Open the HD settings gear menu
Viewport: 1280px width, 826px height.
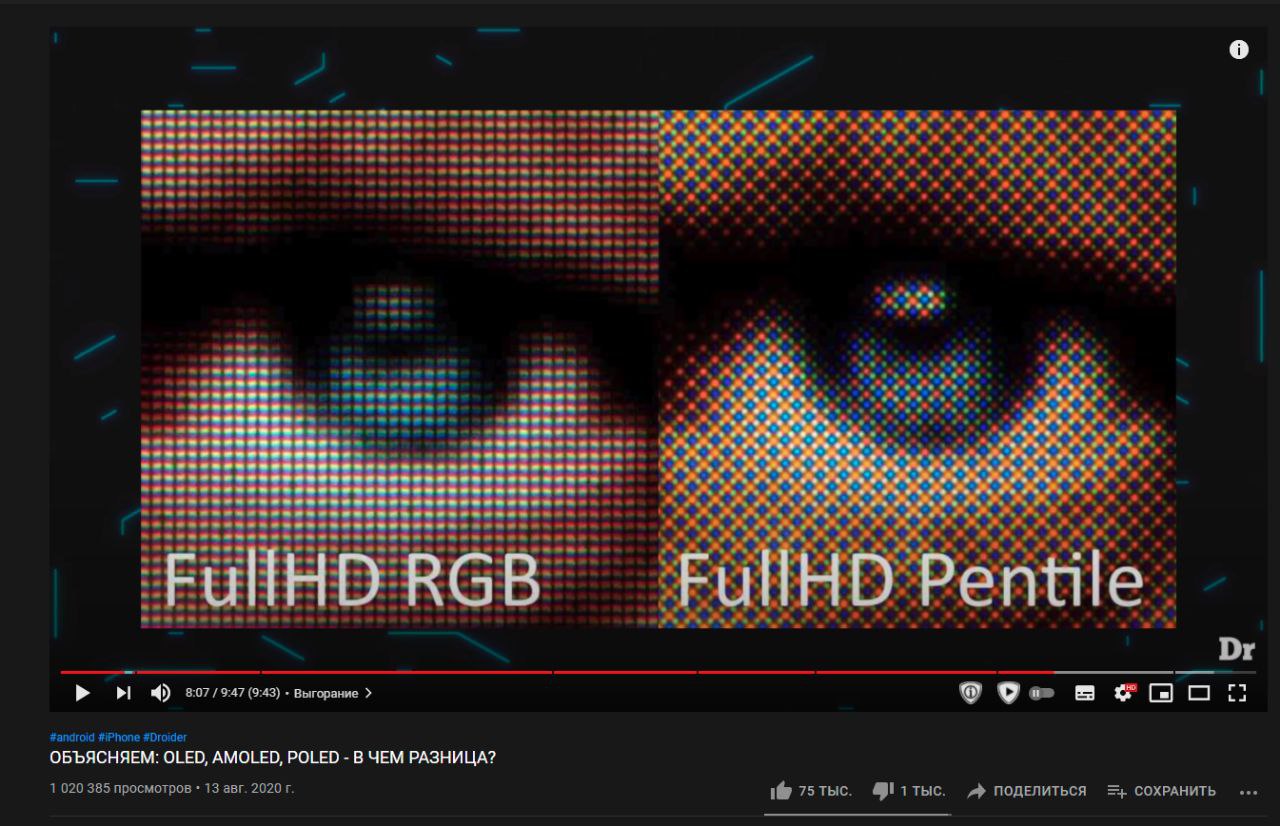(x=1123, y=693)
